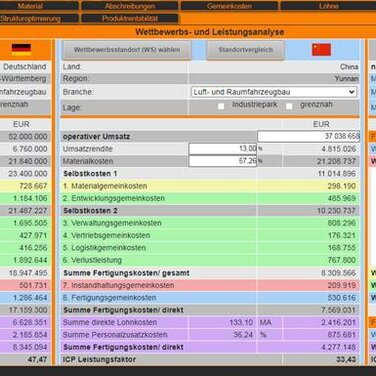
Task: Click the 6. Verlustleistung row
Action: (x=210, y=260)
